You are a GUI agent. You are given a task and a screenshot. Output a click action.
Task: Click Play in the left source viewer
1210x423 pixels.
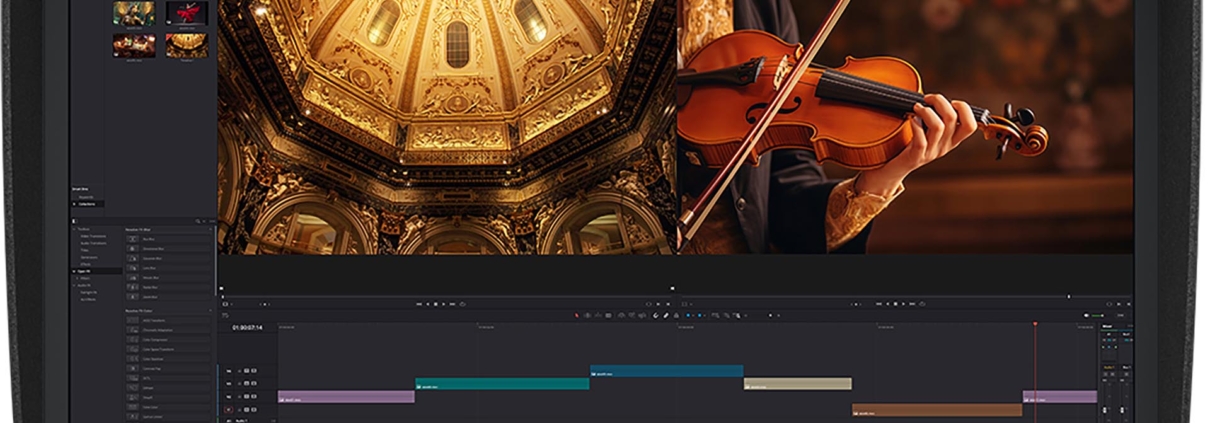click(444, 304)
